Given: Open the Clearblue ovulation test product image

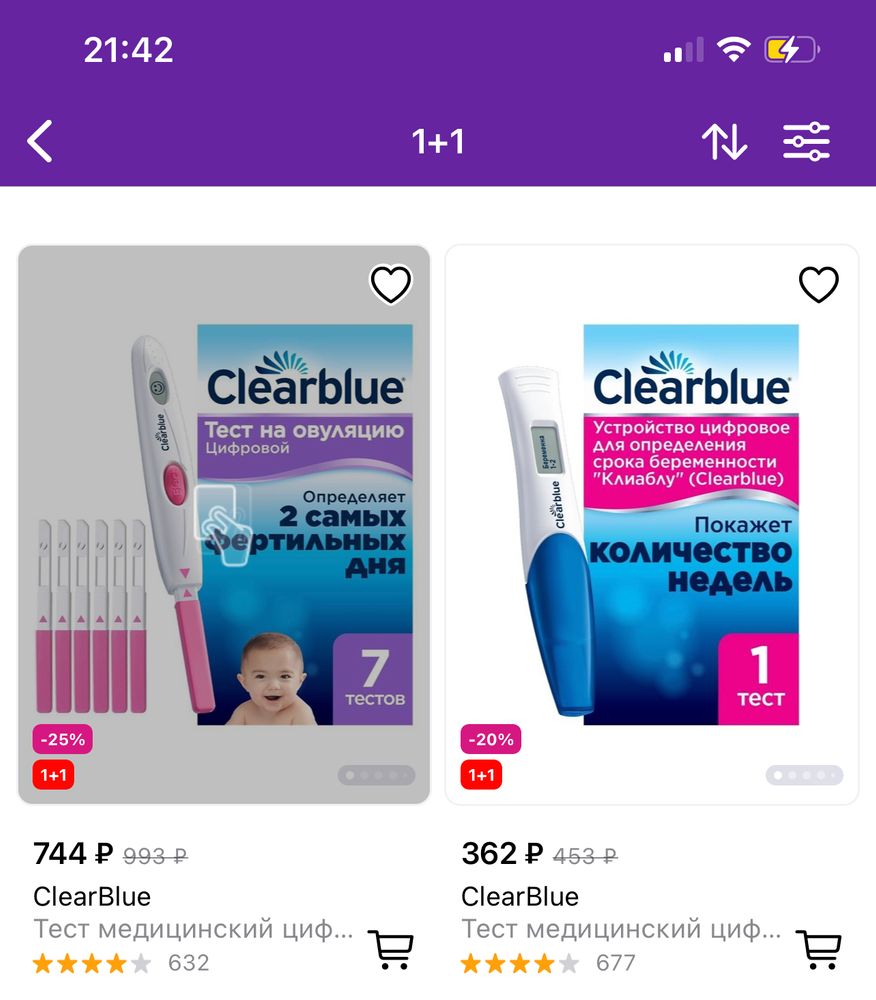Looking at the screenshot, I should pyautogui.click(x=224, y=524).
